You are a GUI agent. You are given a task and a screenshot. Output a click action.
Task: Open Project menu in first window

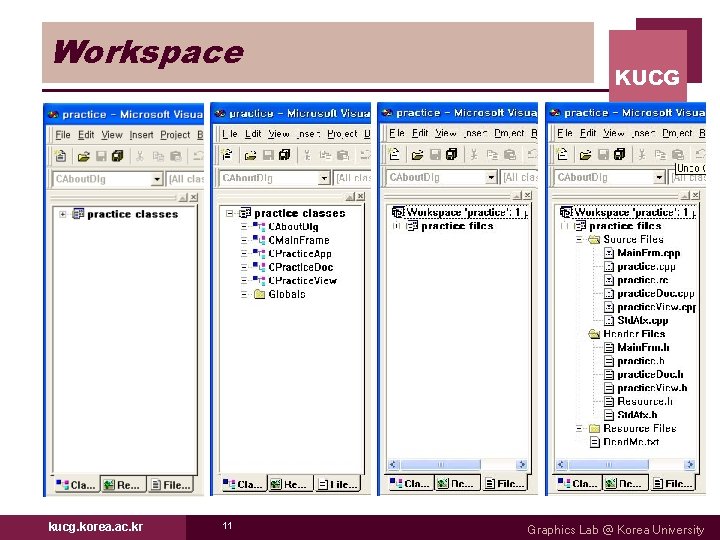tap(175, 135)
